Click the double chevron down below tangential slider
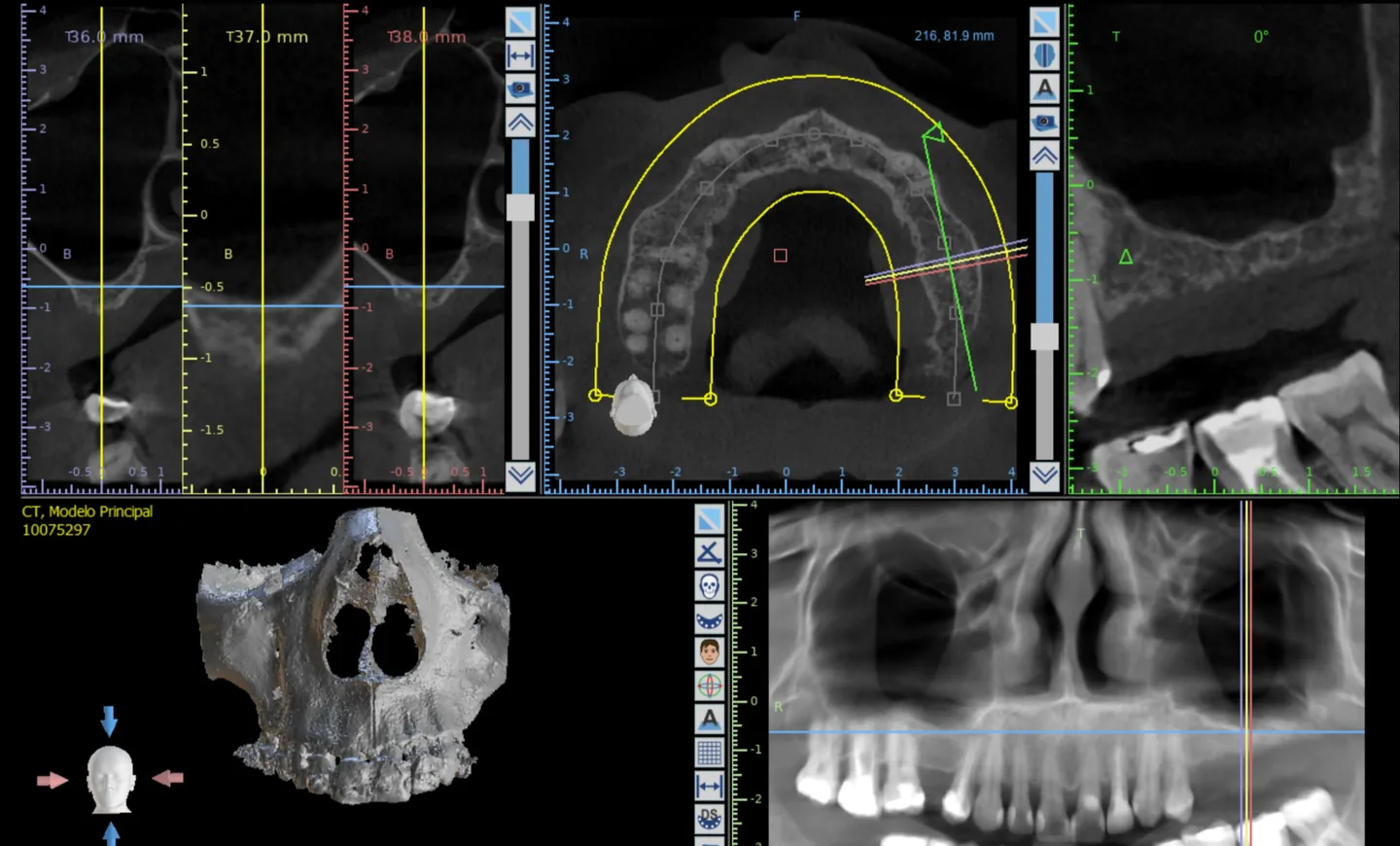Viewport: 1400px width, 846px height. 1044,476
